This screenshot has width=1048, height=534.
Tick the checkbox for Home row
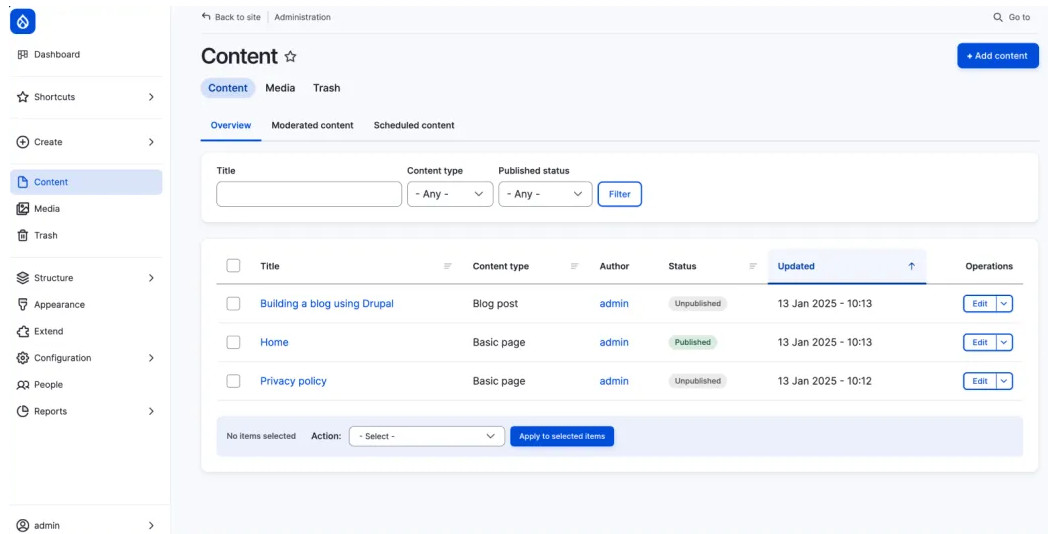233,342
